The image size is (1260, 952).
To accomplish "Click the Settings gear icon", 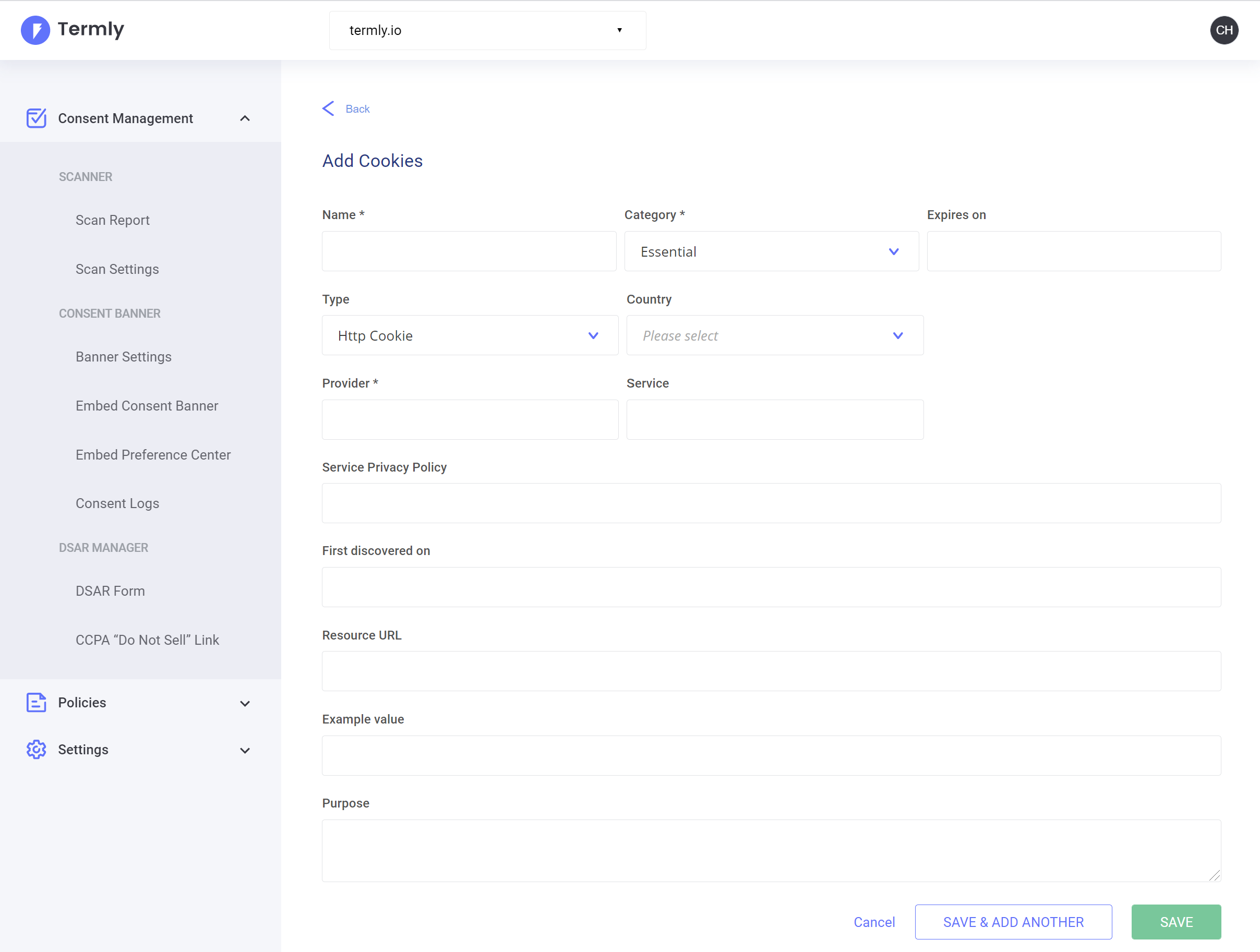I will coord(37,750).
